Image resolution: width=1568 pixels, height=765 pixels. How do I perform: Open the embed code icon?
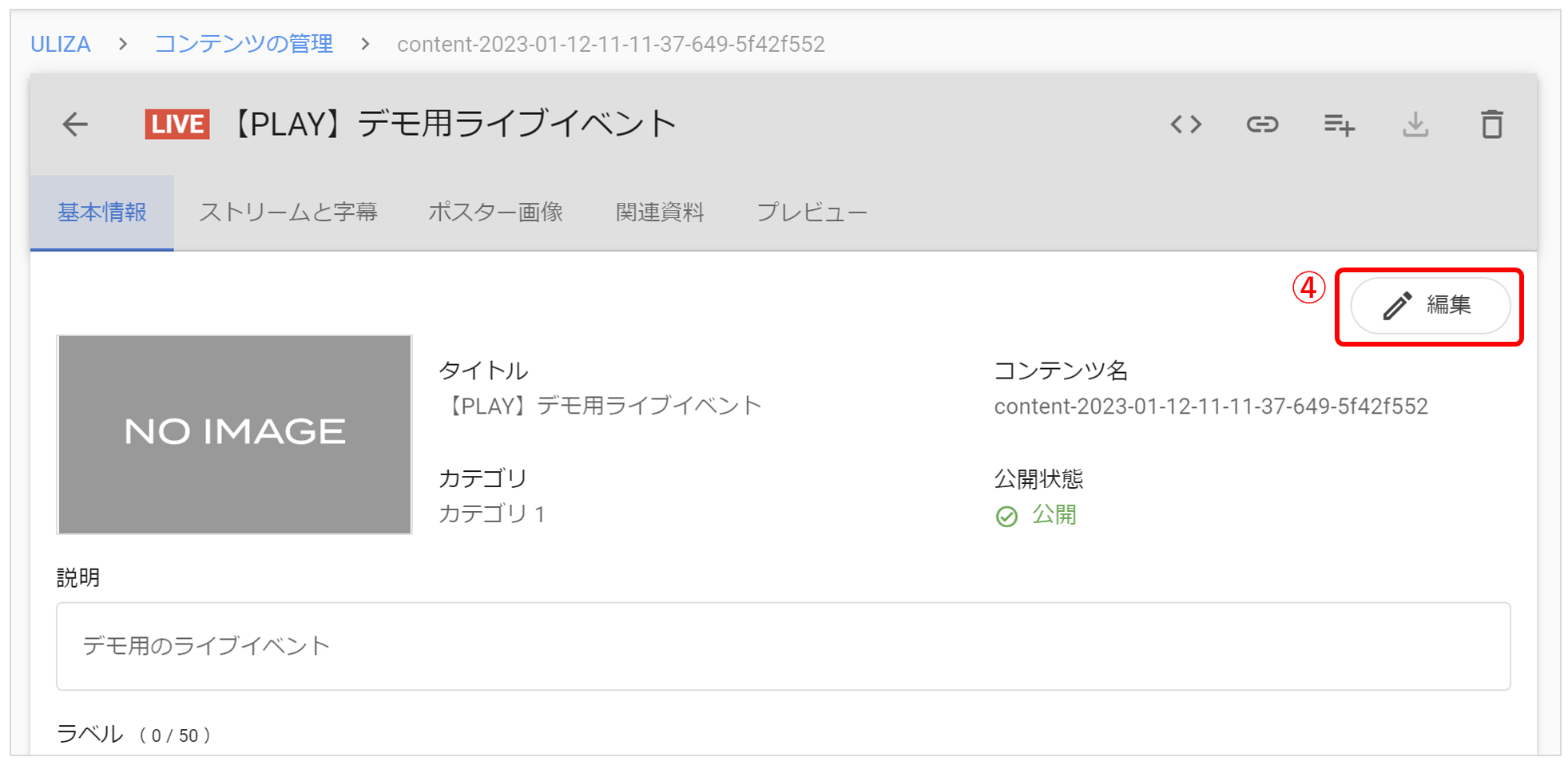pos(1185,125)
